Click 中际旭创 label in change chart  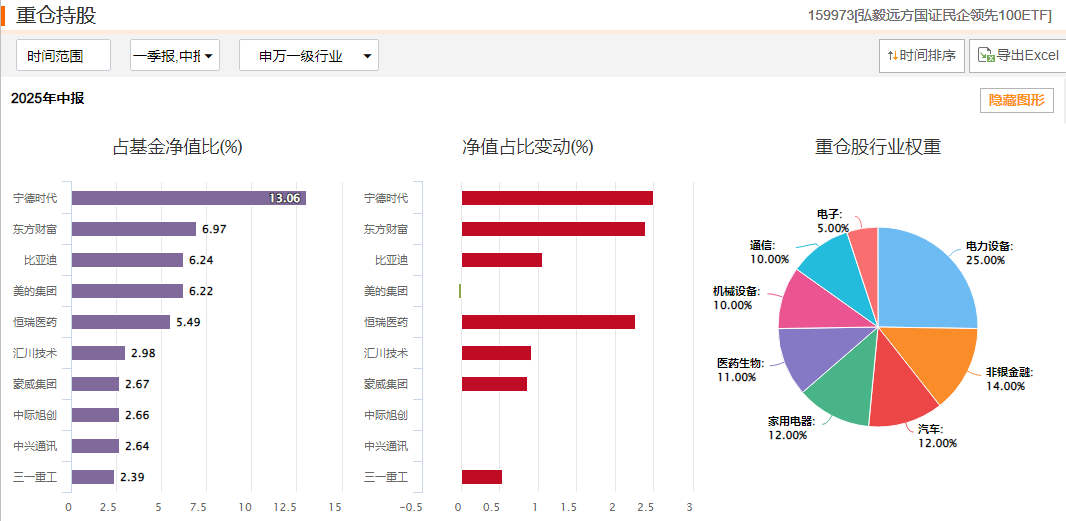click(x=386, y=415)
